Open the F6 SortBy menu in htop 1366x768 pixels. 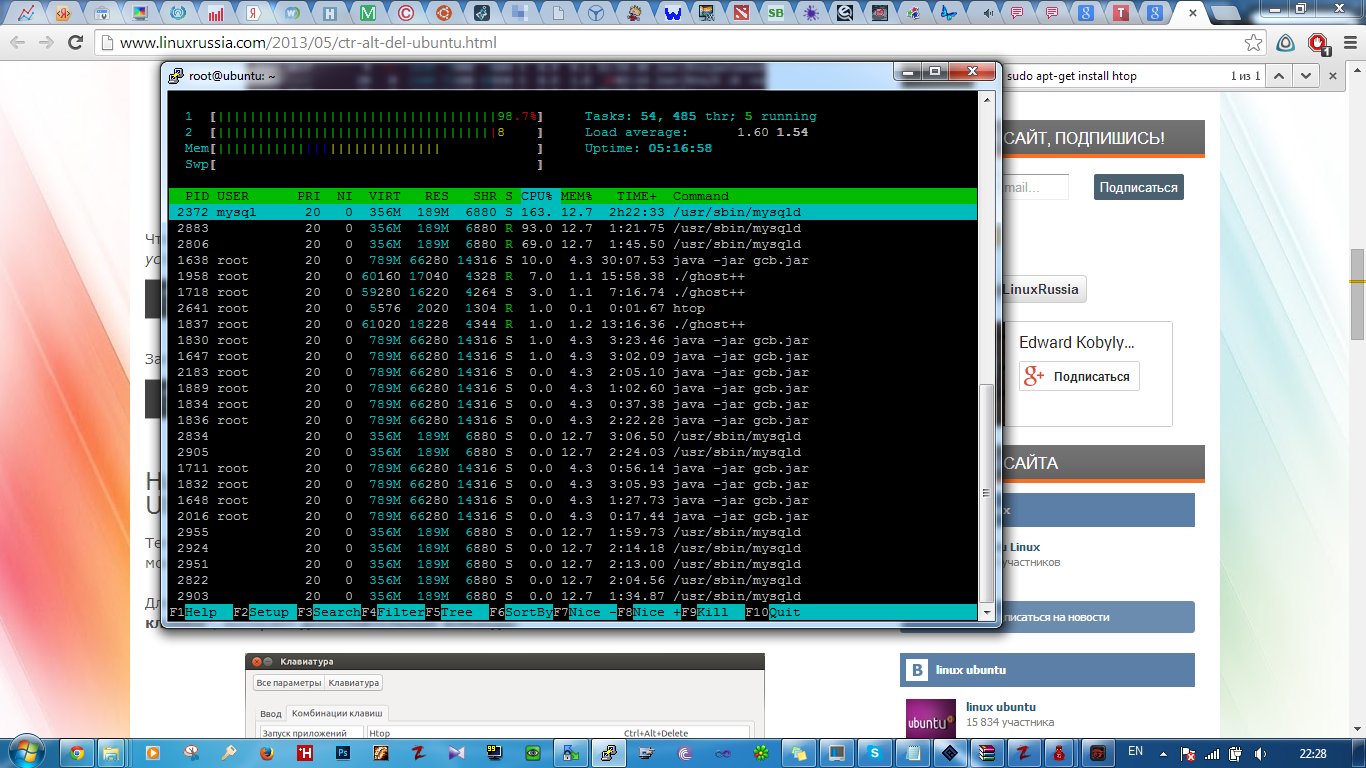(521, 612)
